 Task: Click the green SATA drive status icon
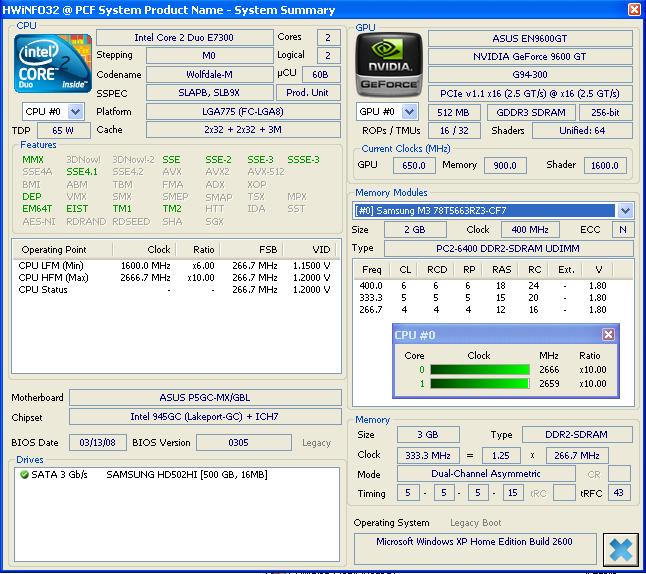tap(24, 475)
